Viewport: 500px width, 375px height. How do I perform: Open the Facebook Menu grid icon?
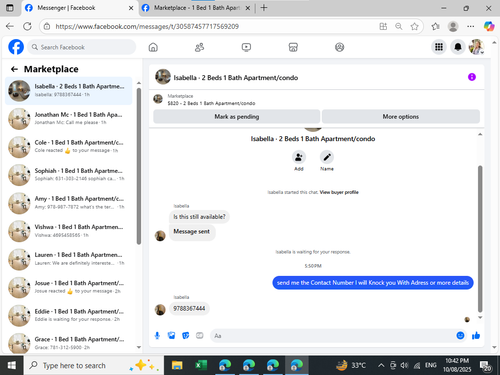coord(439,47)
